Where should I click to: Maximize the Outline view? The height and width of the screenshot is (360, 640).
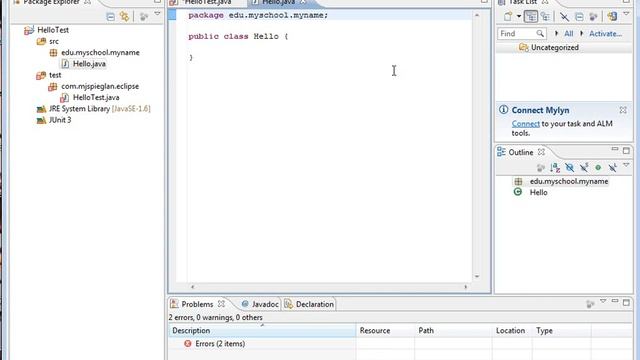(x=627, y=151)
